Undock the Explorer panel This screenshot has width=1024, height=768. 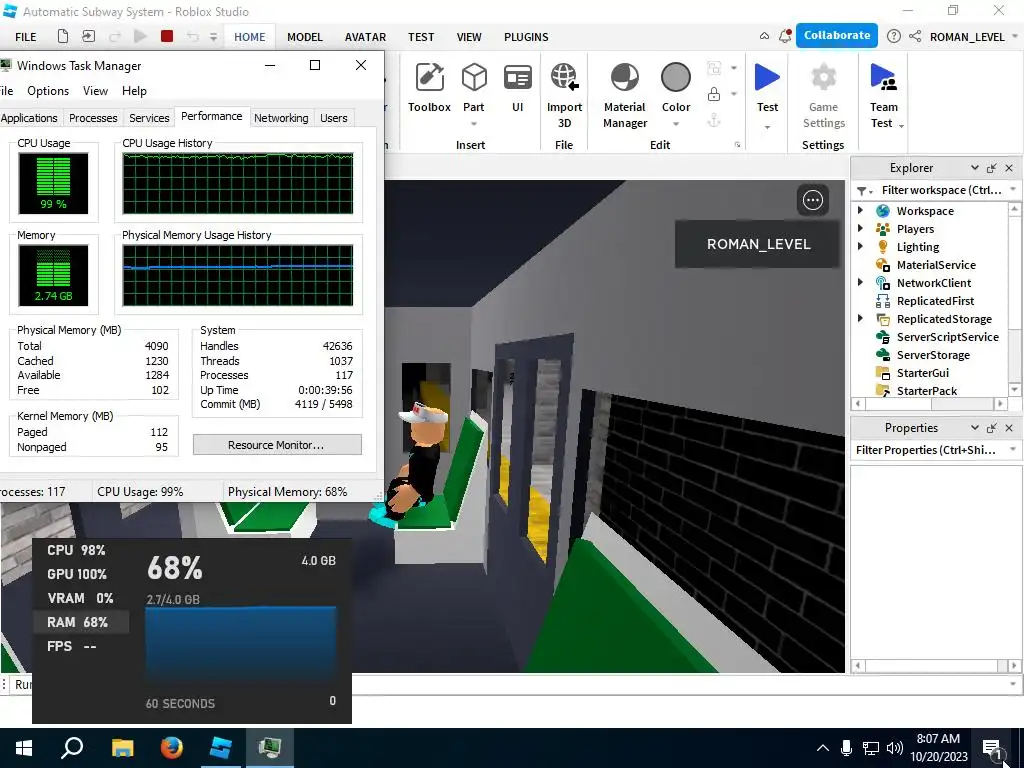tap(991, 168)
